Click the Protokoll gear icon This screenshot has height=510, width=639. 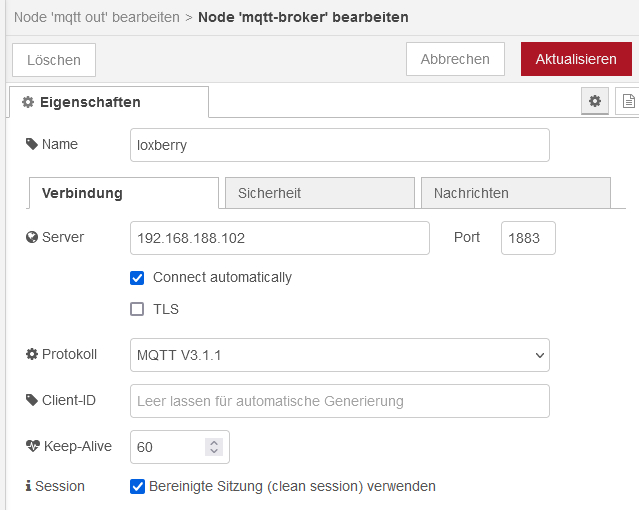click(31, 355)
